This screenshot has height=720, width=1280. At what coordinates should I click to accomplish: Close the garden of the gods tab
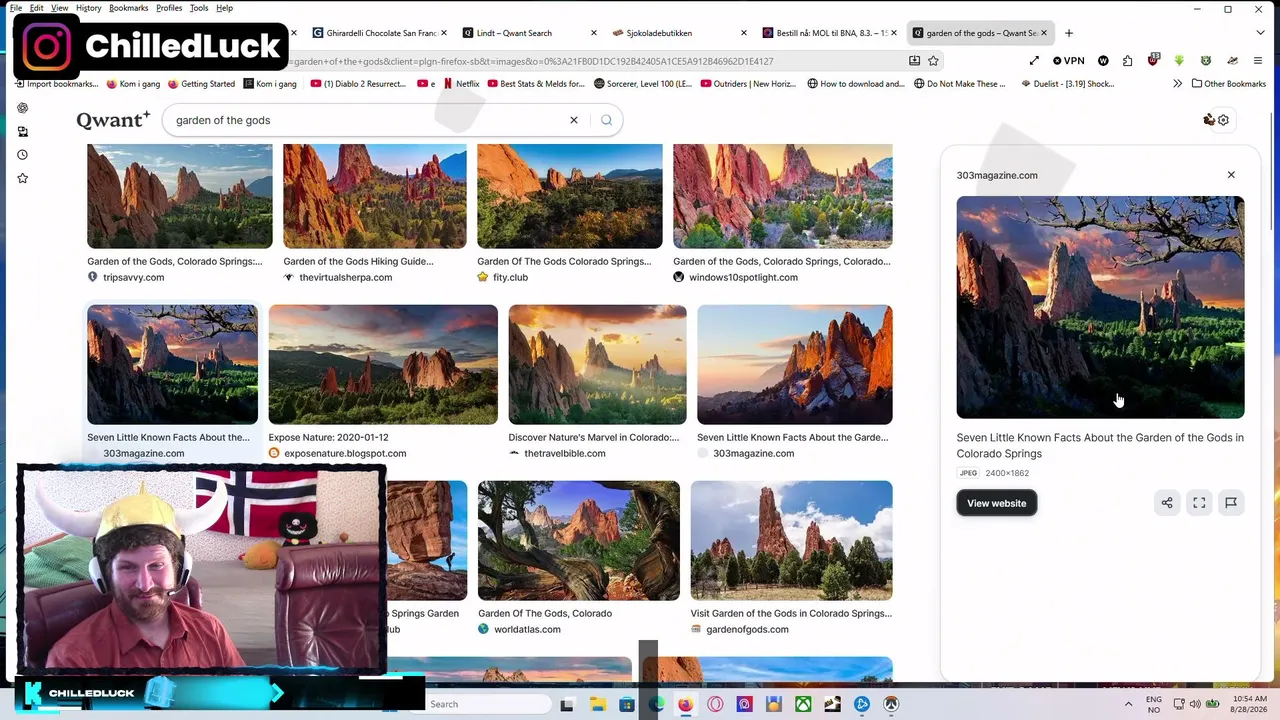coord(1044,33)
